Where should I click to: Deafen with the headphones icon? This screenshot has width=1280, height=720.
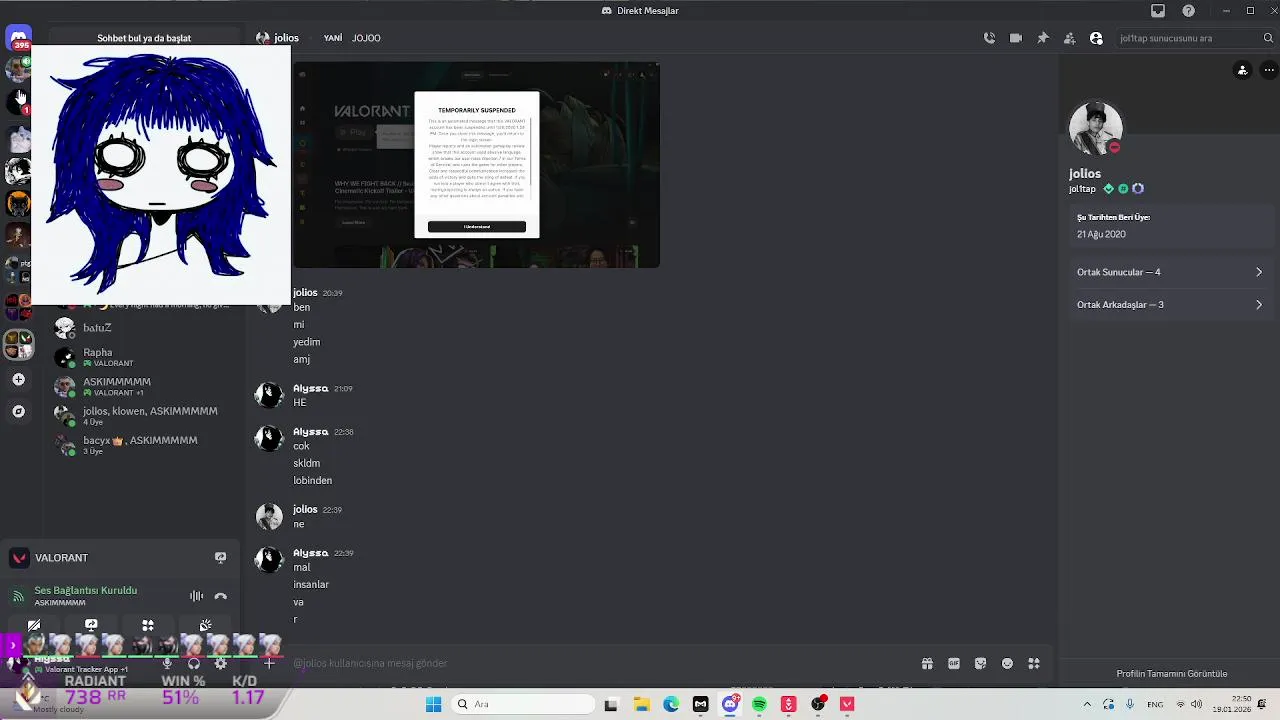point(194,663)
